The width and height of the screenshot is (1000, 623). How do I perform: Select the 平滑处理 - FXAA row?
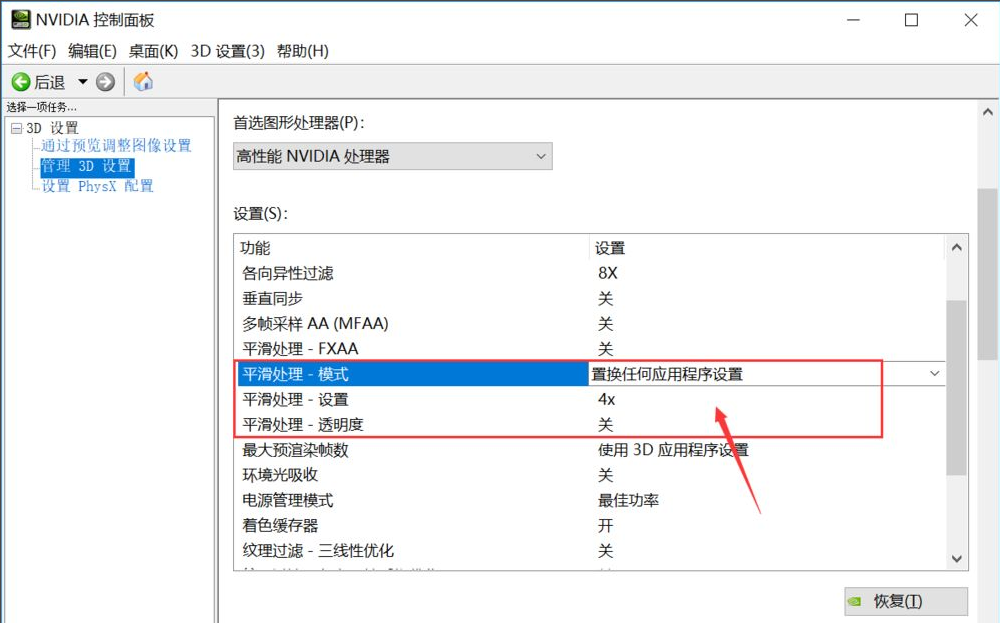(x=590, y=349)
